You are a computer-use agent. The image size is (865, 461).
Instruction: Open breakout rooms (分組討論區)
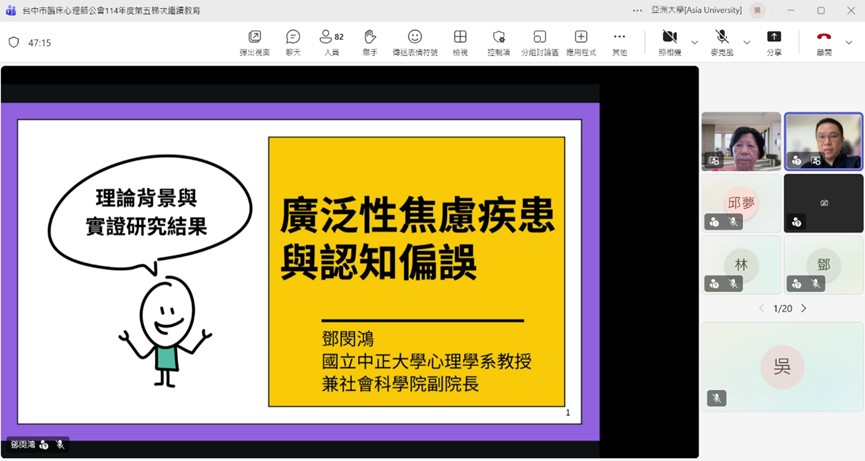tap(539, 42)
